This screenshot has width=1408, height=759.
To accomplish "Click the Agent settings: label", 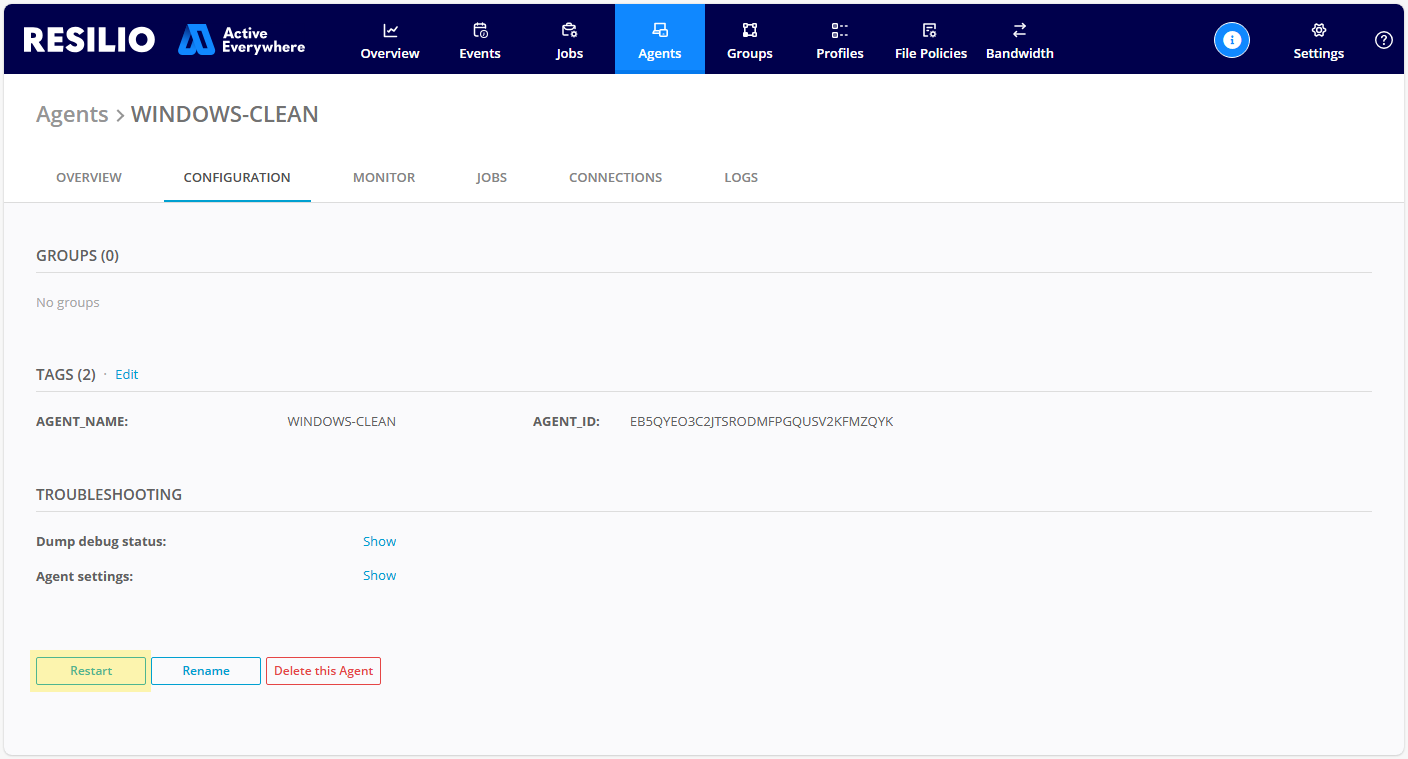I will tap(84, 576).
